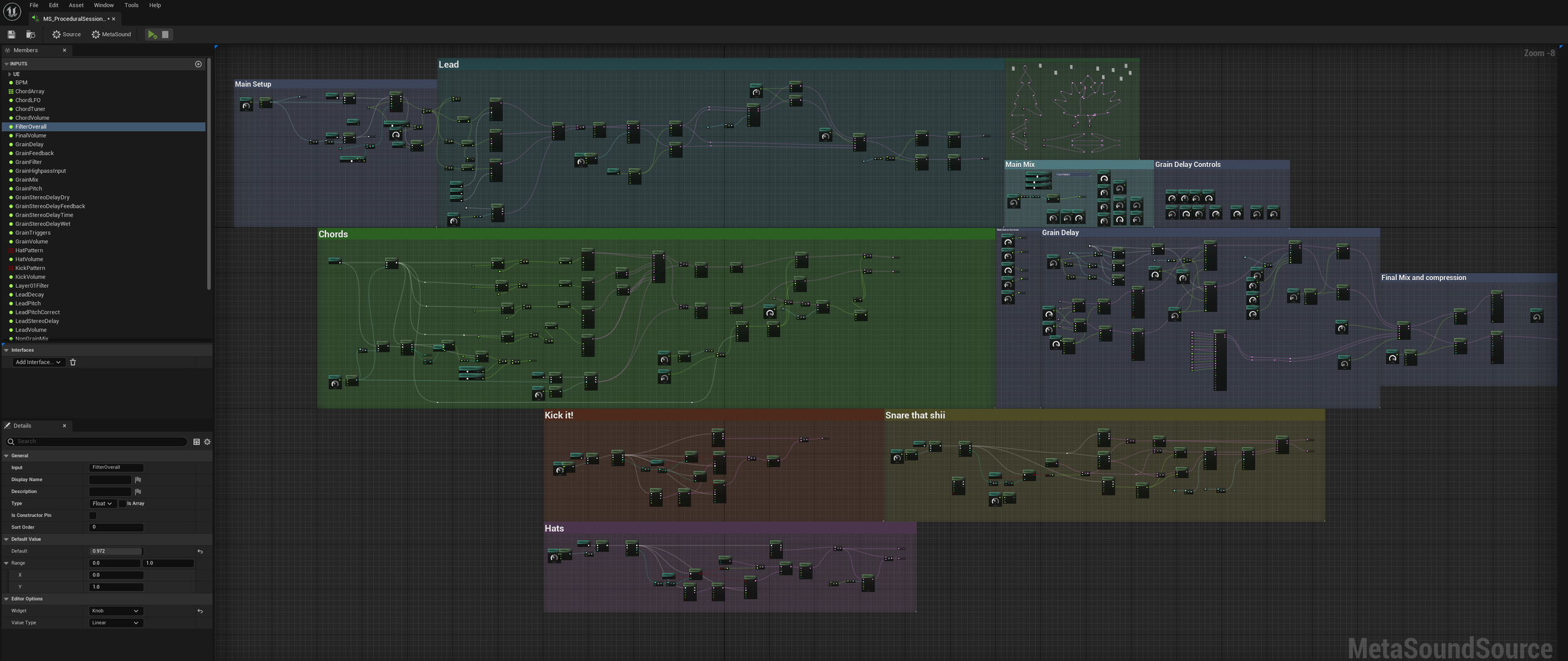Collapse the INPUTS section

tap(6, 64)
